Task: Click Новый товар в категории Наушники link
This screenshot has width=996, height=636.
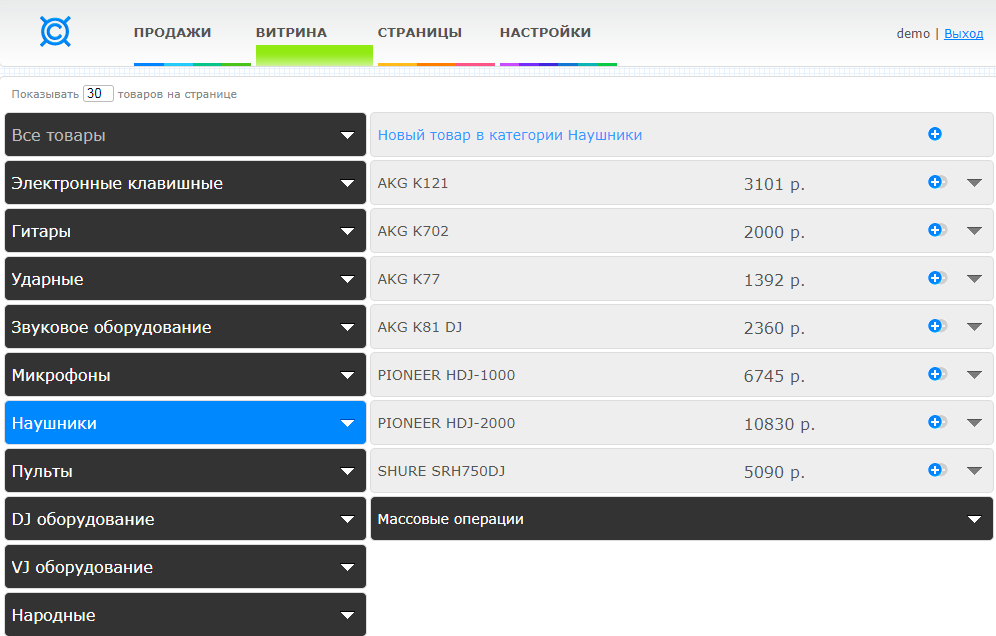Action: point(510,135)
